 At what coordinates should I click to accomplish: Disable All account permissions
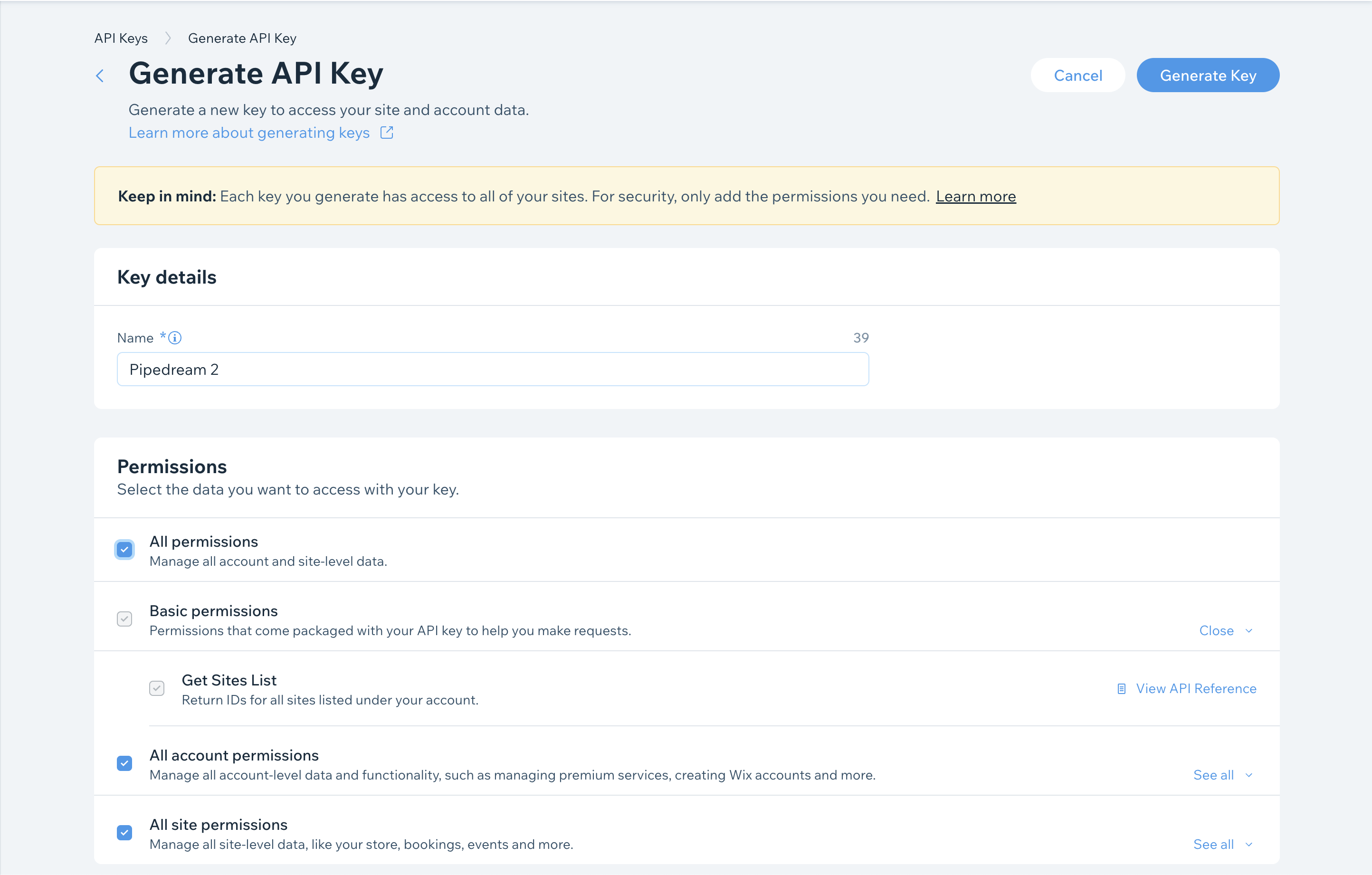[124, 763]
